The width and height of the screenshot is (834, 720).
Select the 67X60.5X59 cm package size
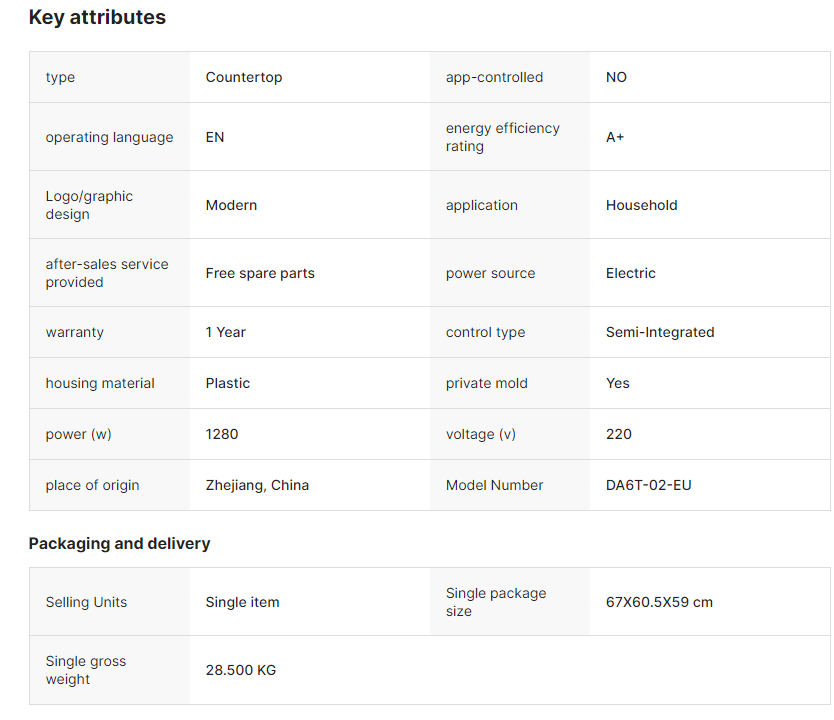(x=659, y=602)
